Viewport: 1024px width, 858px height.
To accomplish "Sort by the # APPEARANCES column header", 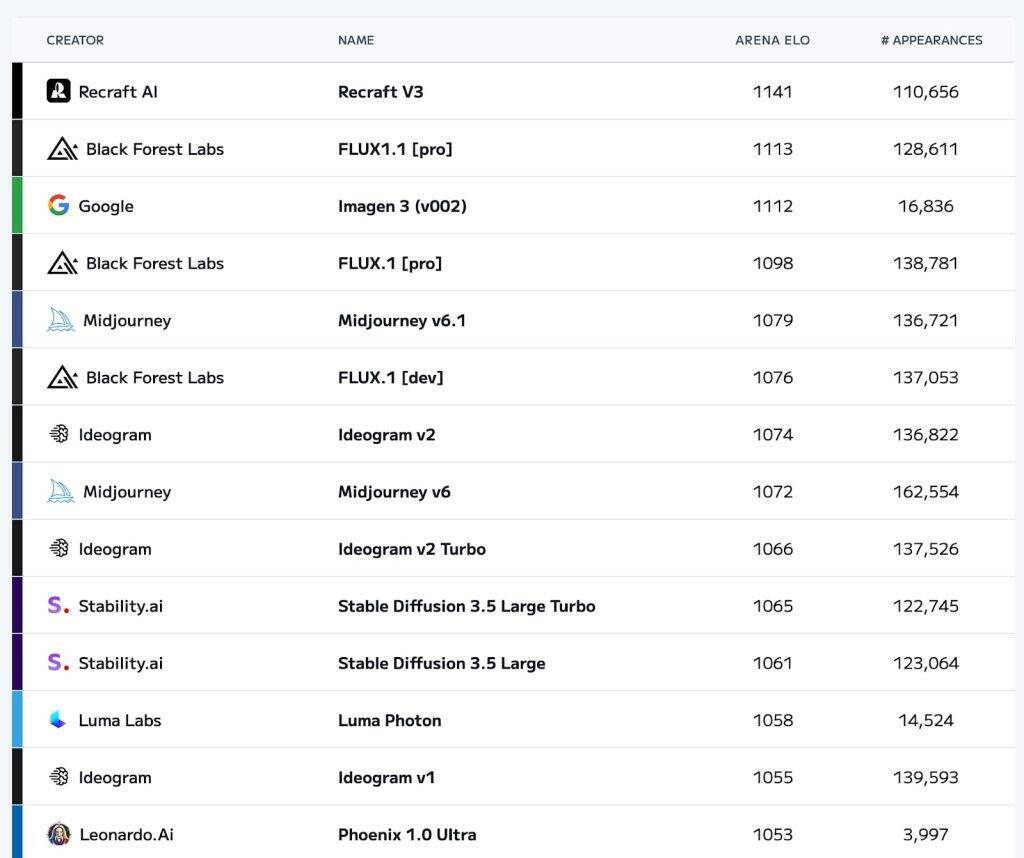I will click(931, 40).
